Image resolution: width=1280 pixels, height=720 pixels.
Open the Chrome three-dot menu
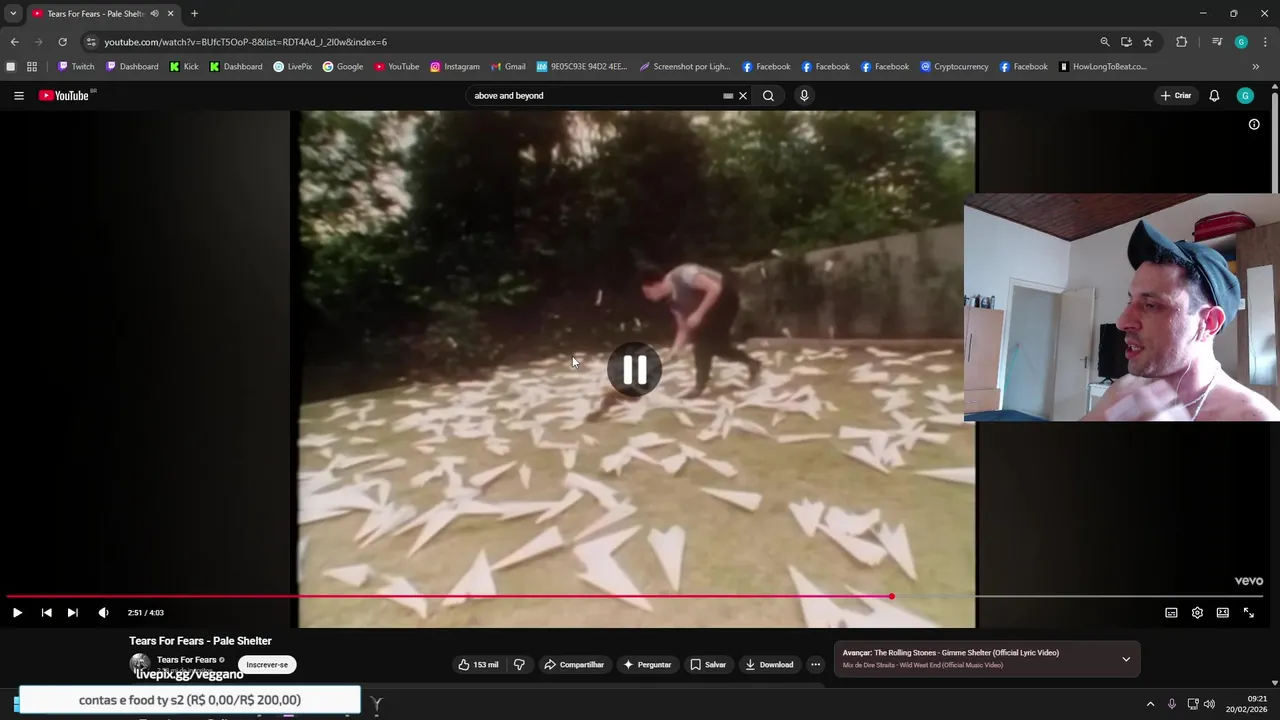(x=1265, y=42)
